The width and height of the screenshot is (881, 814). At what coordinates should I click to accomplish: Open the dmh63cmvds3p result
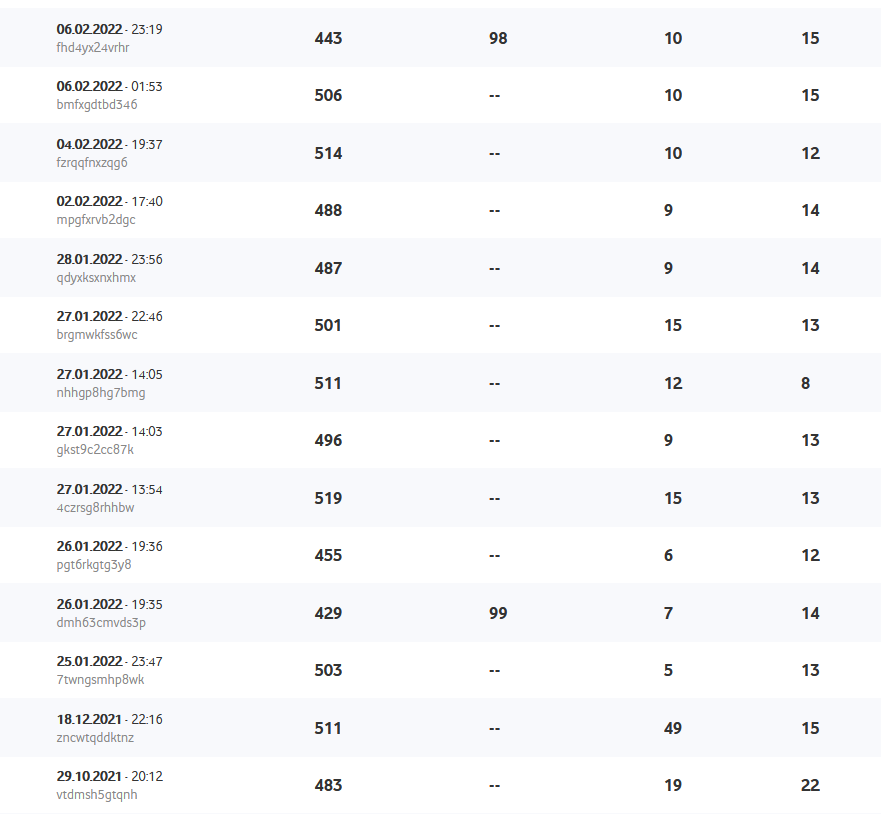[x=101, y=622]
